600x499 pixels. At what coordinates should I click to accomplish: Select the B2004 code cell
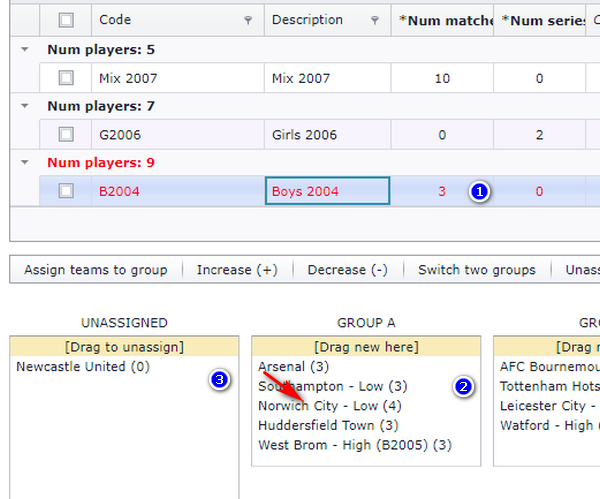point(178,191)
